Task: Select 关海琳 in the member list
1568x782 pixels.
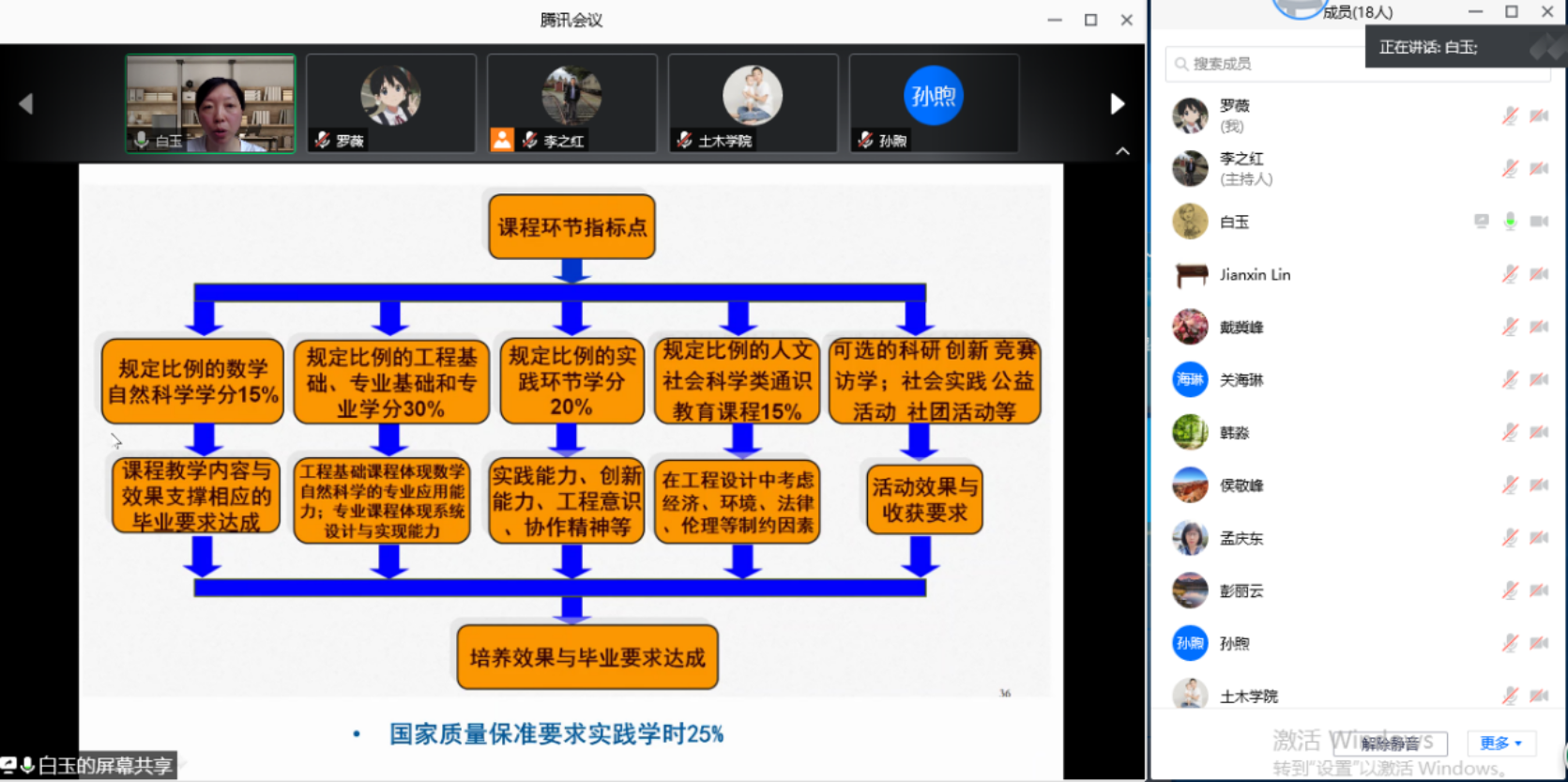Action: click(x=1241, y=380)
